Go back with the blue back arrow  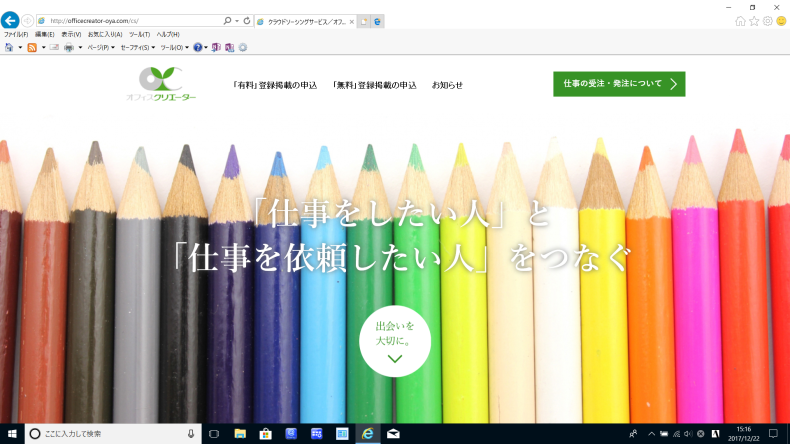point(10,21)
